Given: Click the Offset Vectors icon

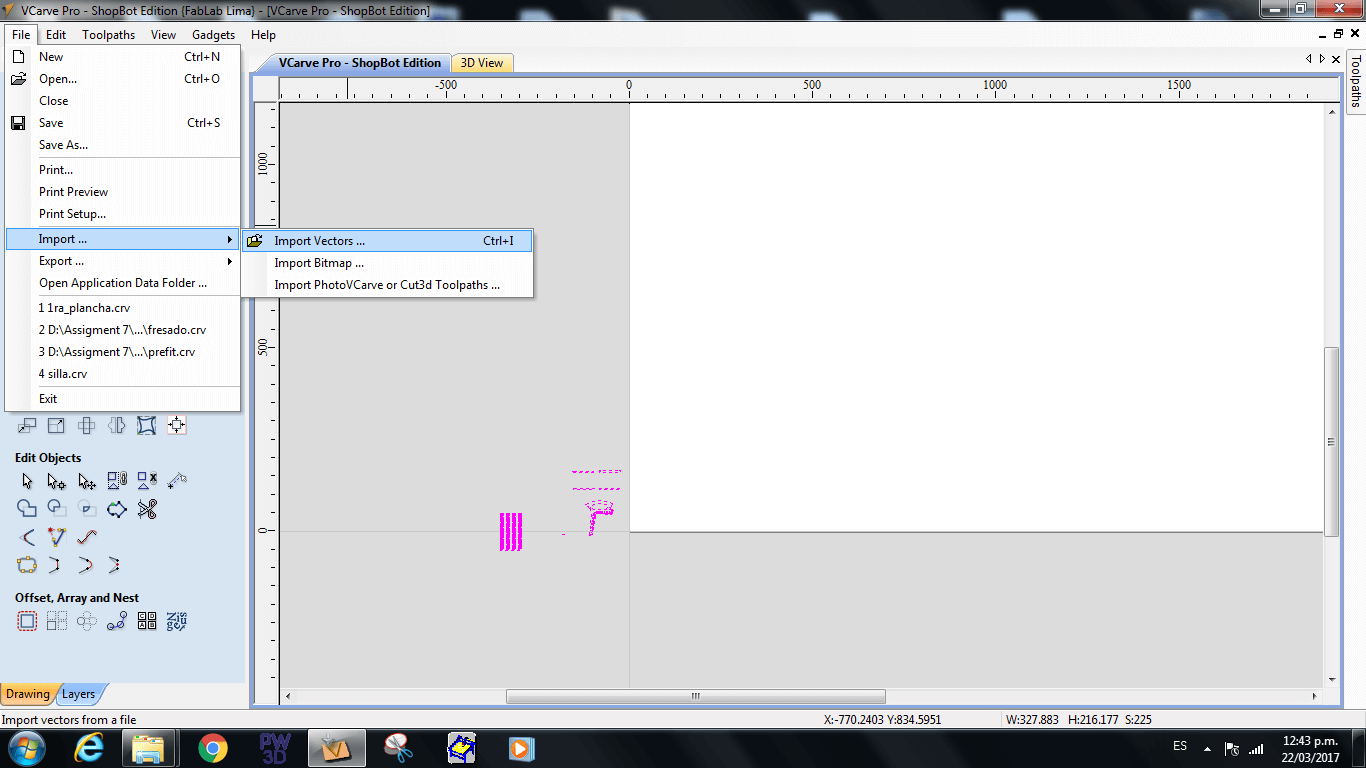Looking at the screenshot, I should 27,621.
